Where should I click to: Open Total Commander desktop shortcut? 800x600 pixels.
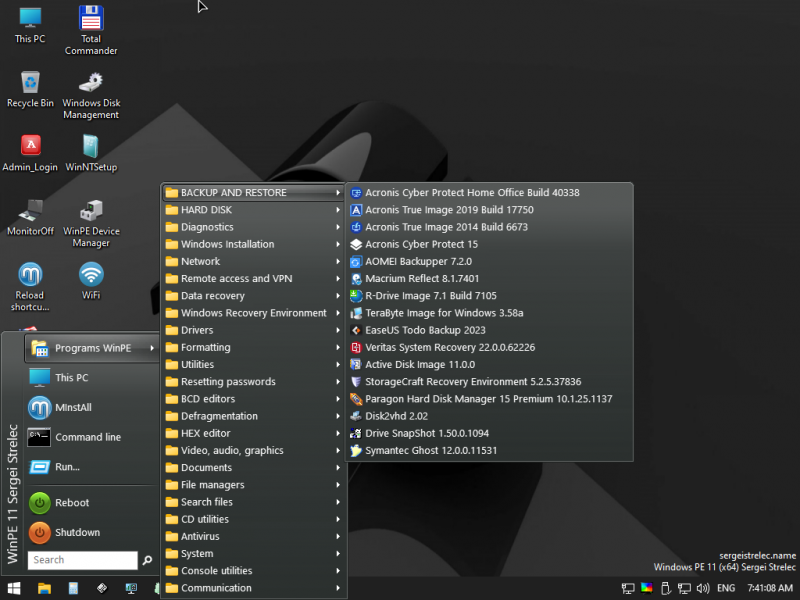point(91,30)
